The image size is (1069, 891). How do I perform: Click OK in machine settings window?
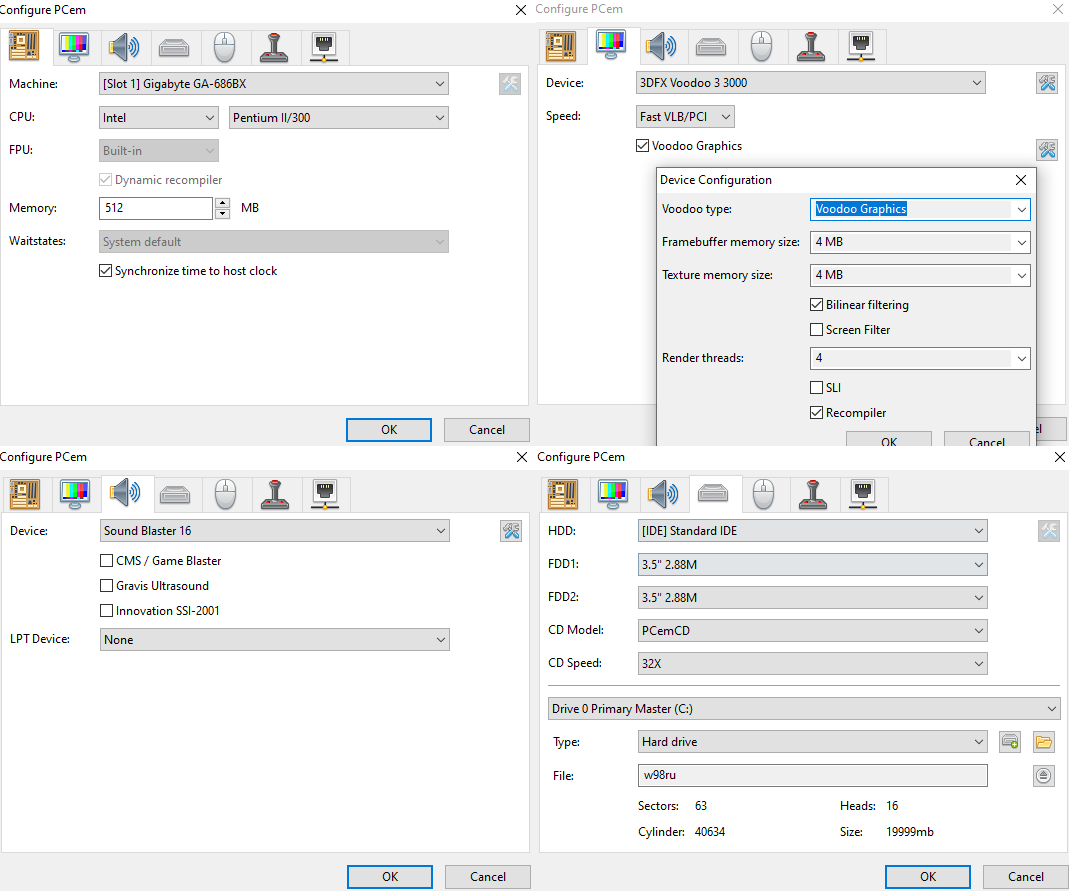point(389,430)
